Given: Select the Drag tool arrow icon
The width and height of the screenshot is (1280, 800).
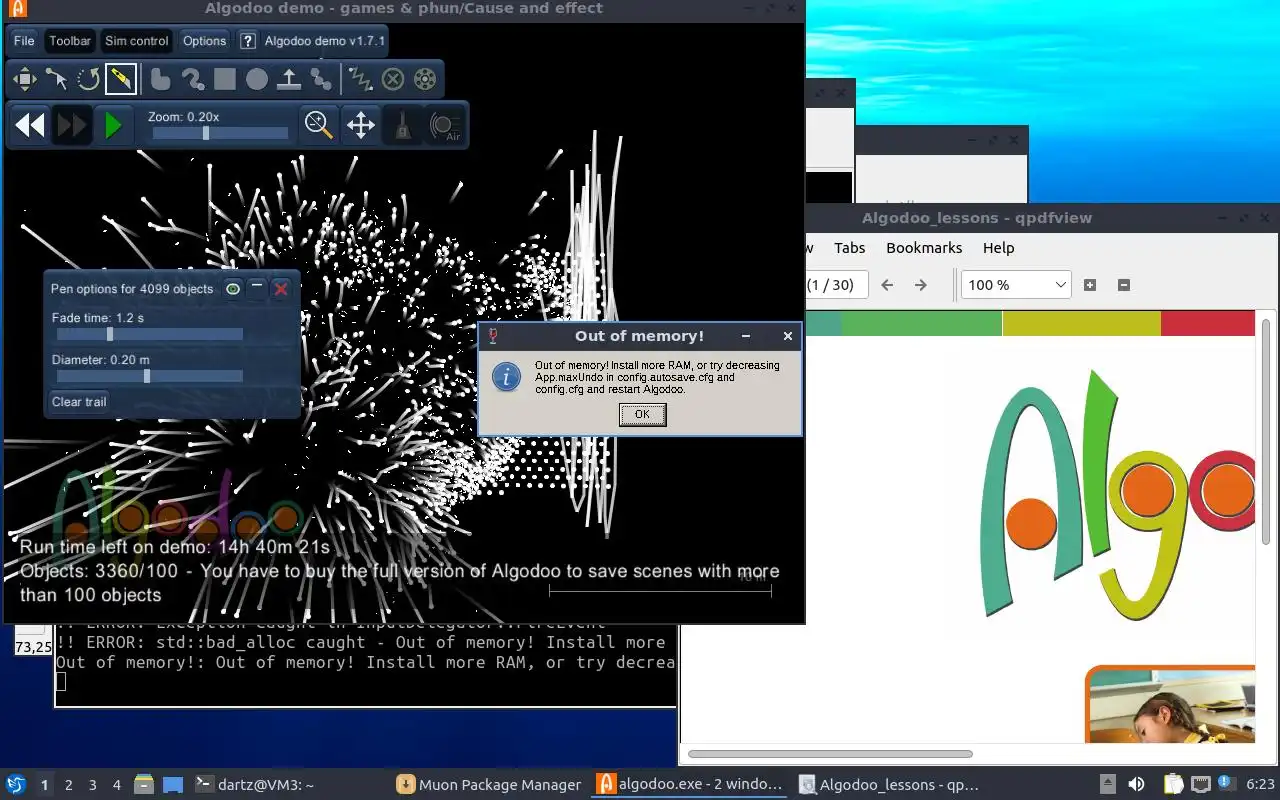Looking at the screenshot, I should (56, 78).
